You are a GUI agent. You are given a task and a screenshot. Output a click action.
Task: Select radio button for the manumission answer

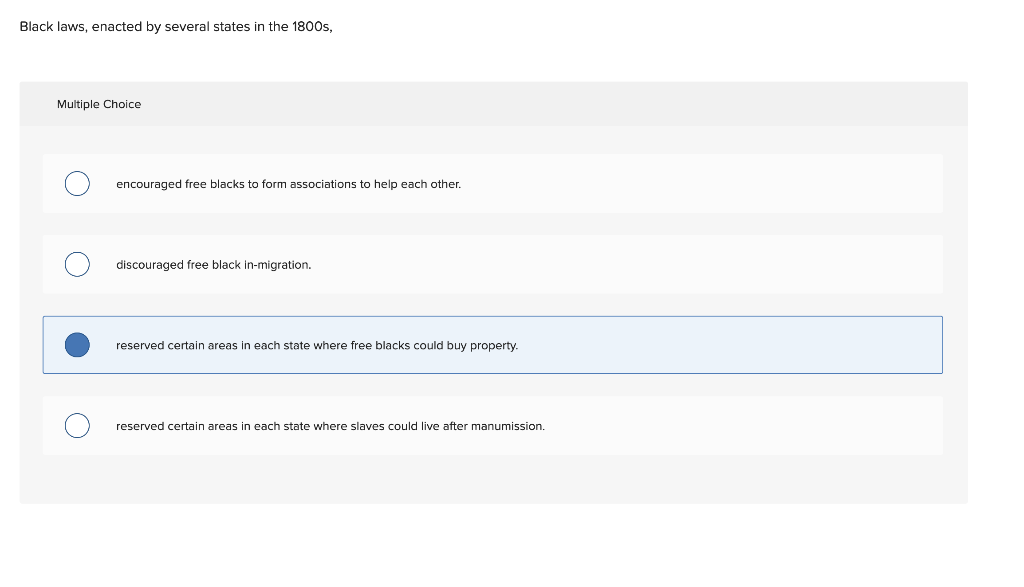click(x=77, y=426)
